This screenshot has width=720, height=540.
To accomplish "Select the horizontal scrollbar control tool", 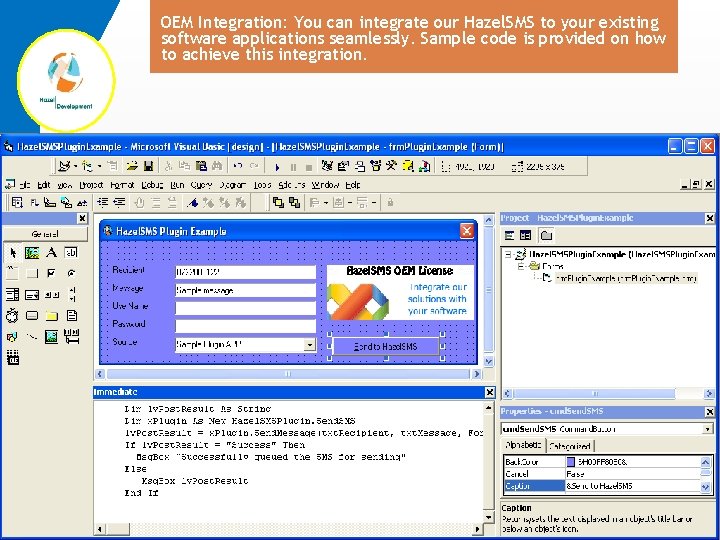I will pyautogui.click(x=51, y=294).
